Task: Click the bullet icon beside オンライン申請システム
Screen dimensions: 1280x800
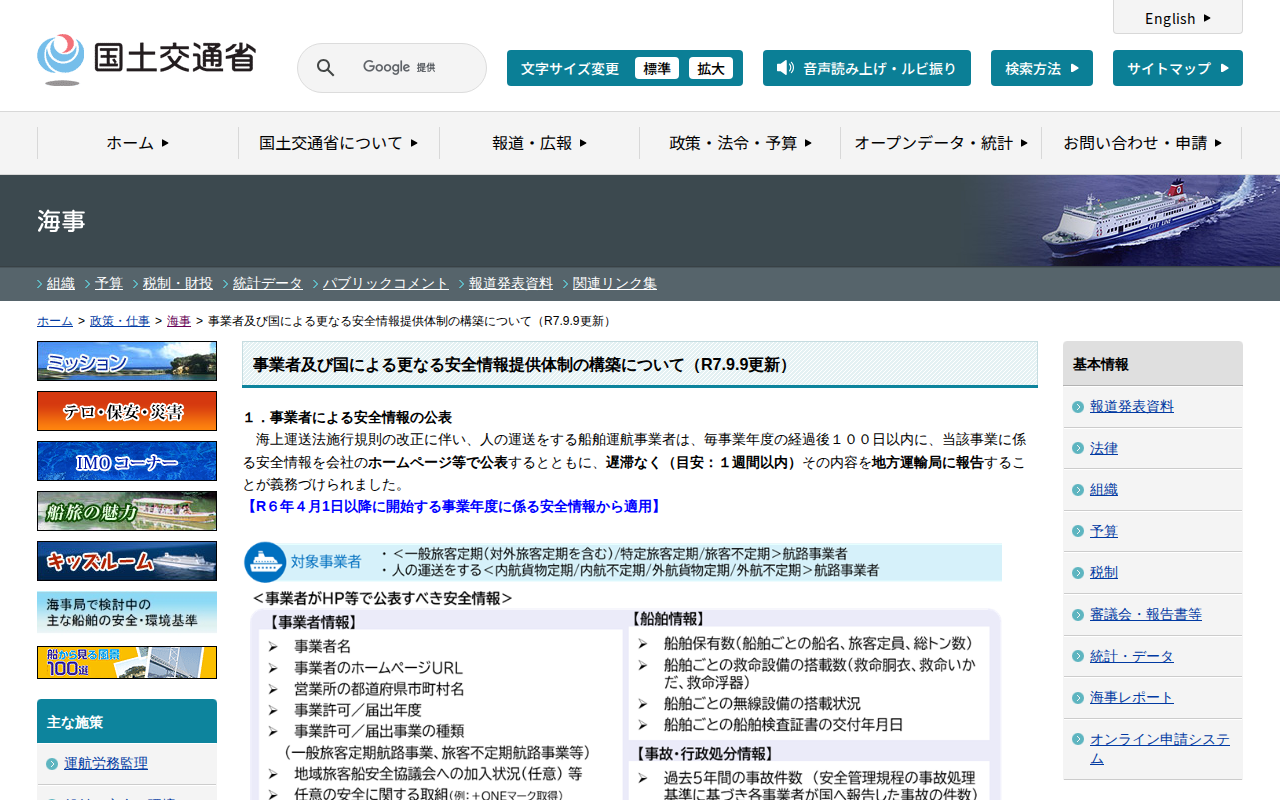Action: click(x=1077, y=740)
